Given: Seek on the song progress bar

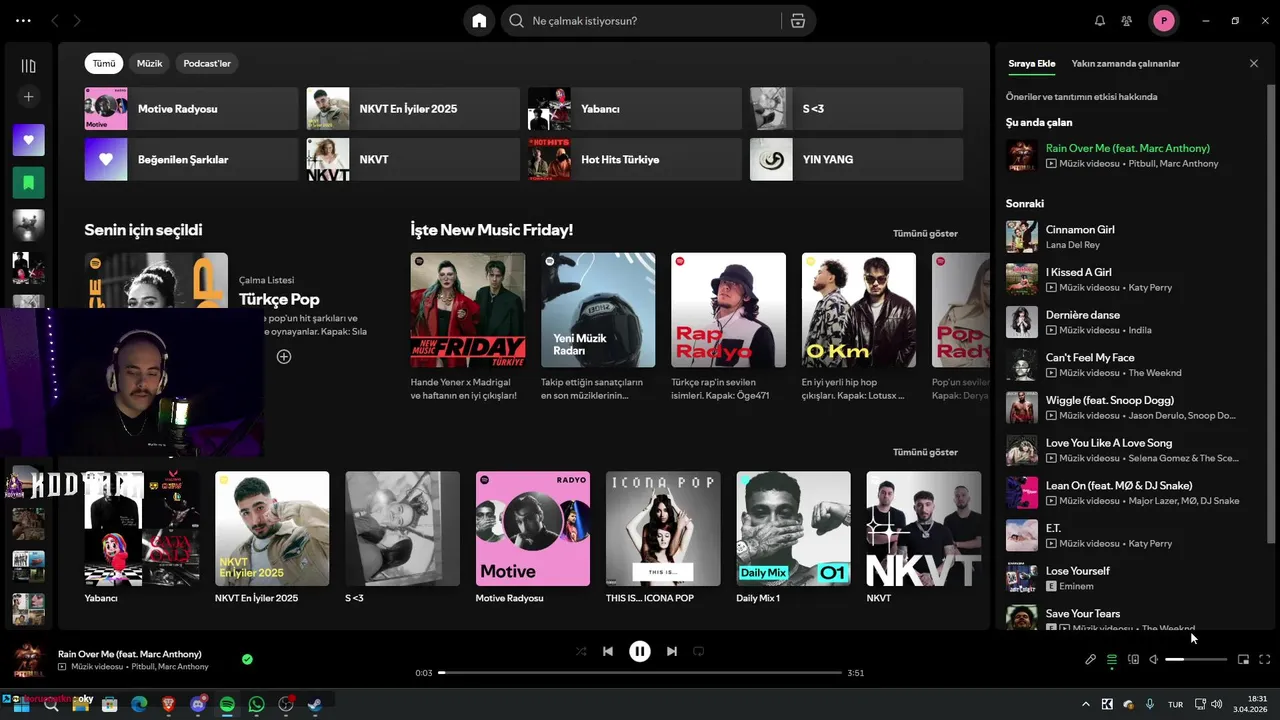Looking at the screenshot, I should pyautogui.click(x=640, y=673).
